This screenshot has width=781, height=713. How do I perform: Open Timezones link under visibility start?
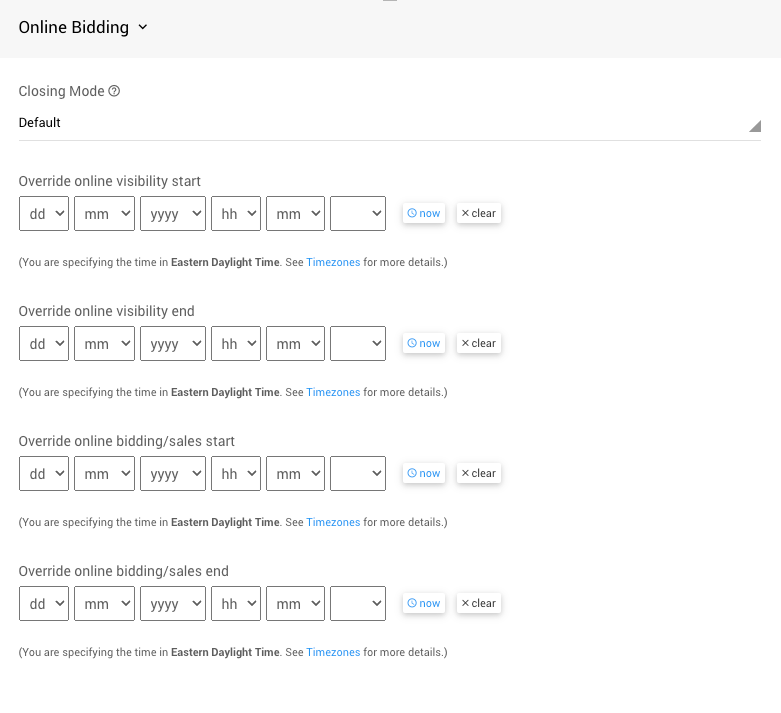point(333,262)
